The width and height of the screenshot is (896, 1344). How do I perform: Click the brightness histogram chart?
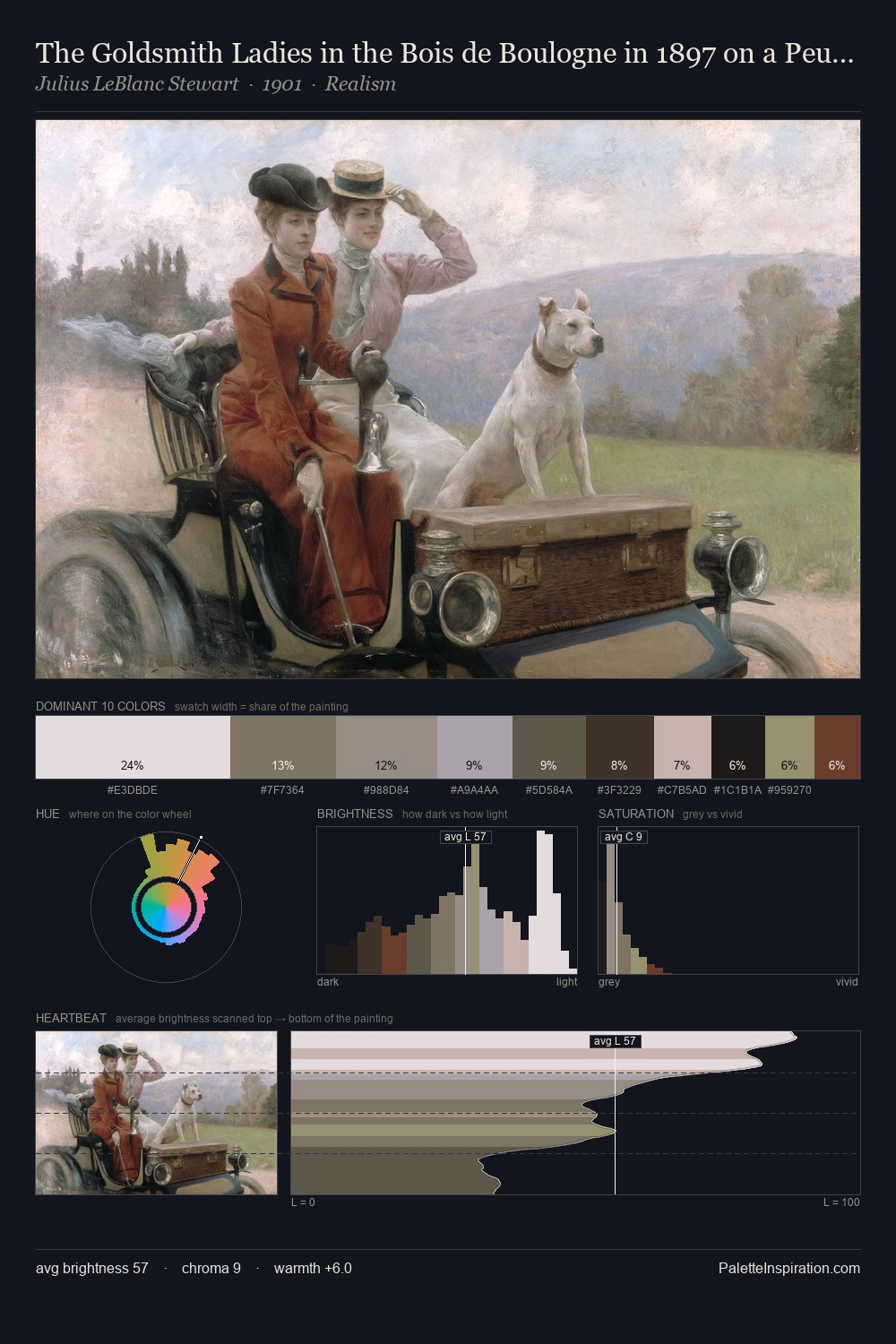(x=447, y=900)
